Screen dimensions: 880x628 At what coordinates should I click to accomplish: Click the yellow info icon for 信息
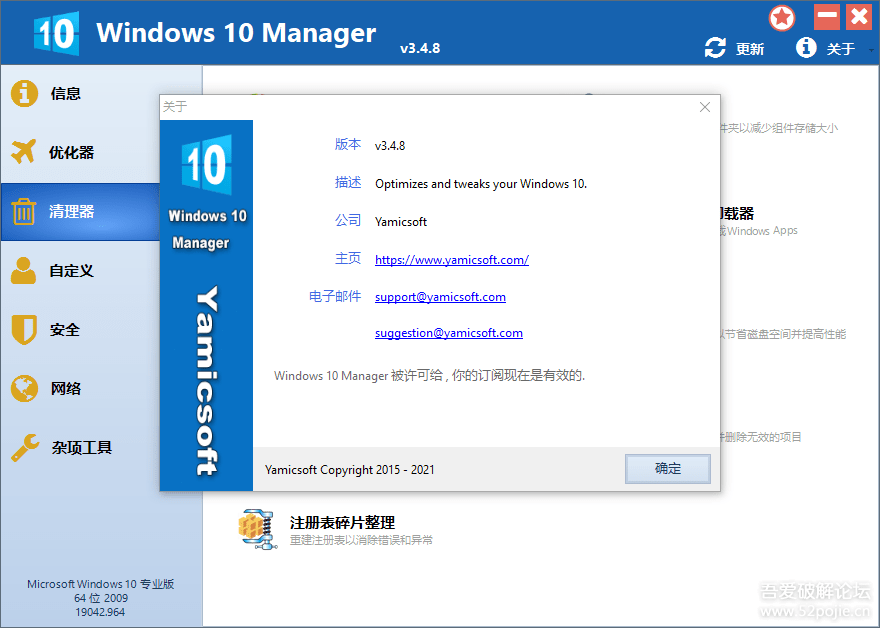point(24,93)
